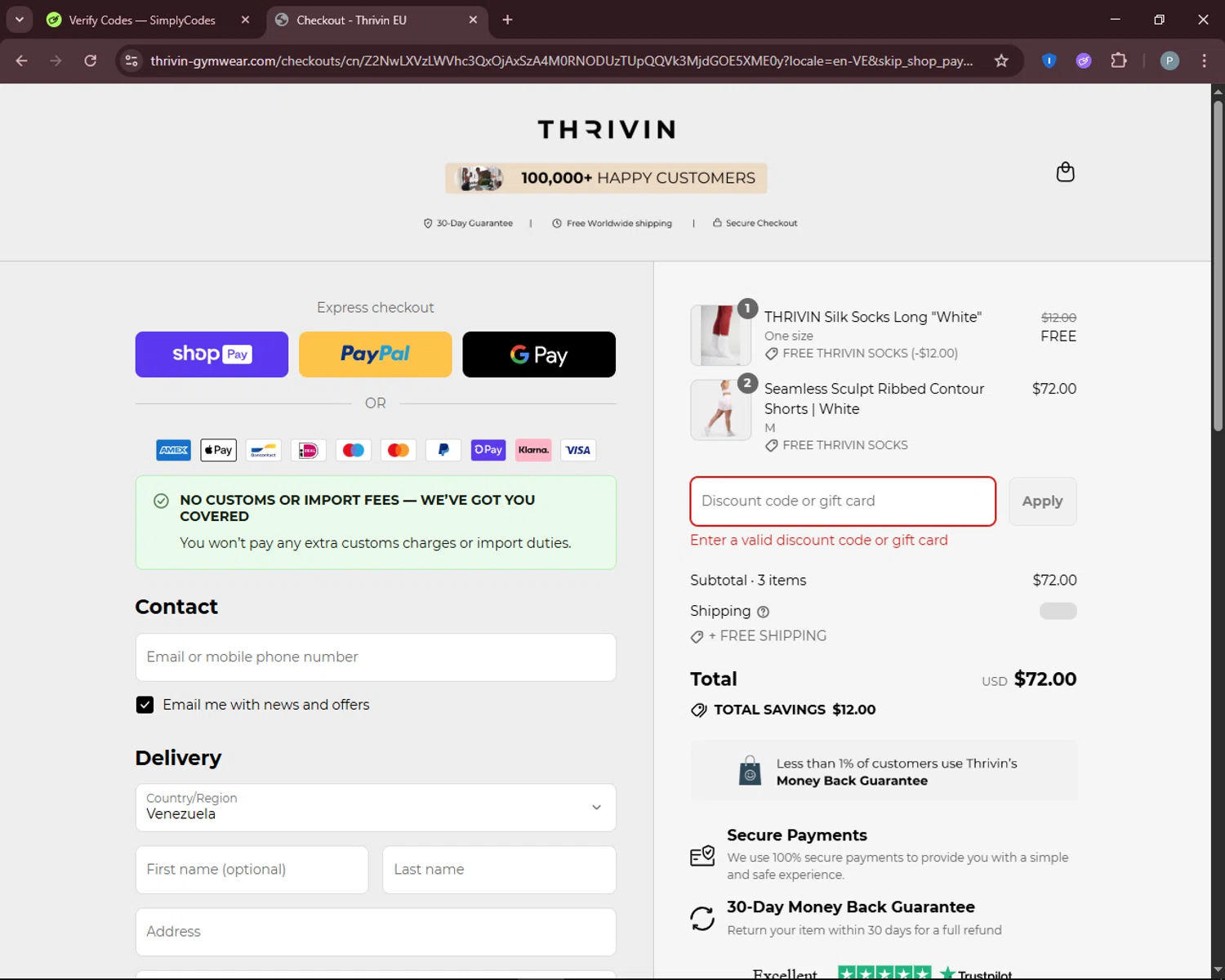The width and height of the screenshot is (1225, 980).
Task: Close the Checkout - Thrivin EU tab
Action: [473, 20]
